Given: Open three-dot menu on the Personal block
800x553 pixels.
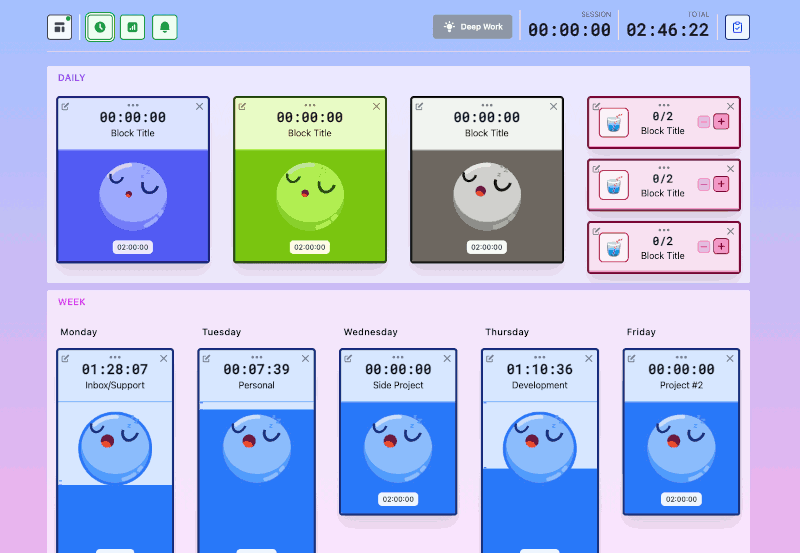Looking at the screenshot, I should point(257,357).
